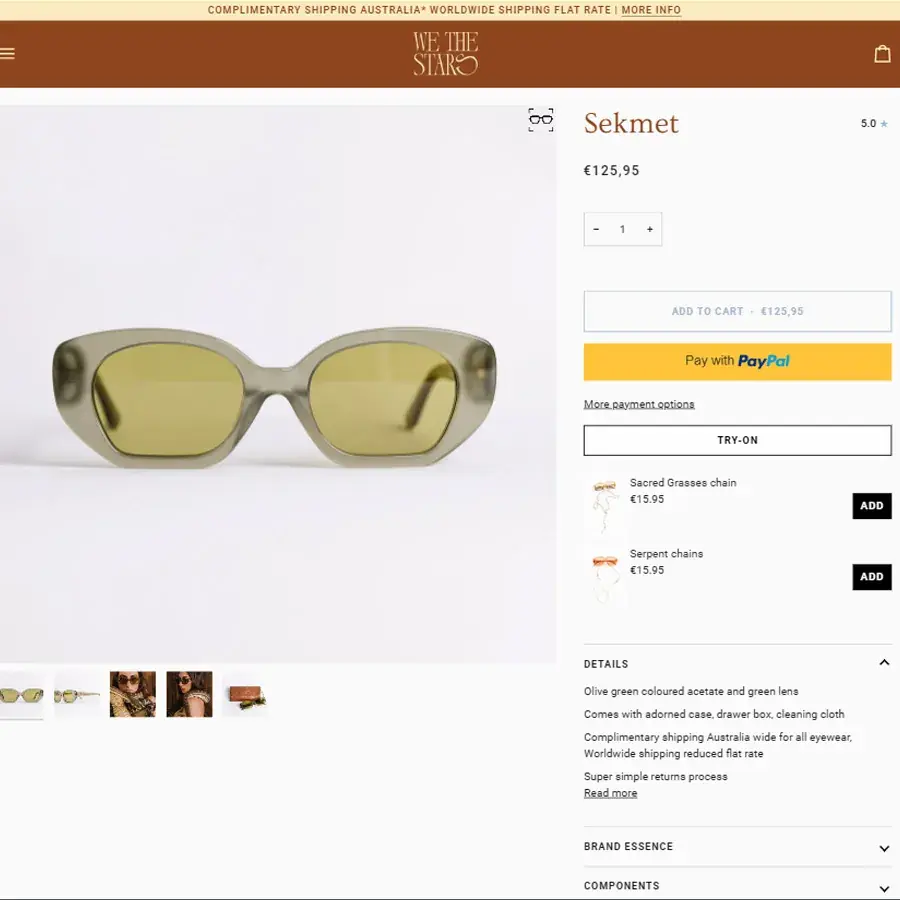Open the hamburger navigation menu
The height and width of the screenshot is (900, 900).
[8, 54]
